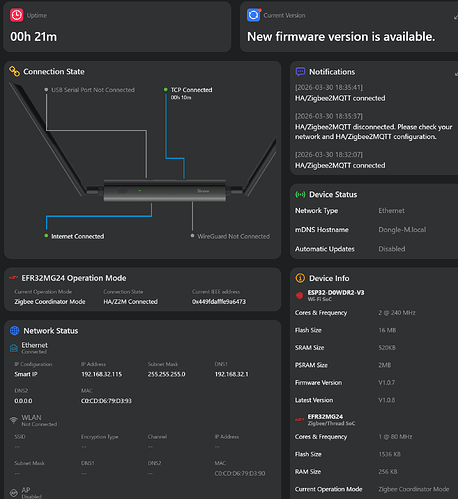The height and width of the screenshot is (499, 458).
Task: Click the WLAN Not Connected heading
Action: click(x=39, y=420)
